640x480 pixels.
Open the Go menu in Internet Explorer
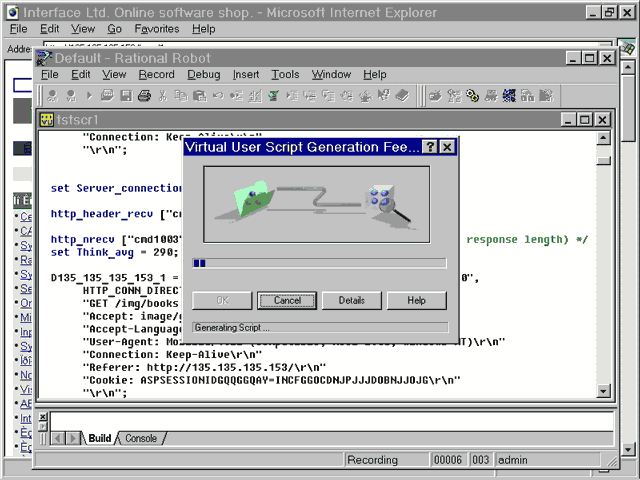tap(114, 29)
